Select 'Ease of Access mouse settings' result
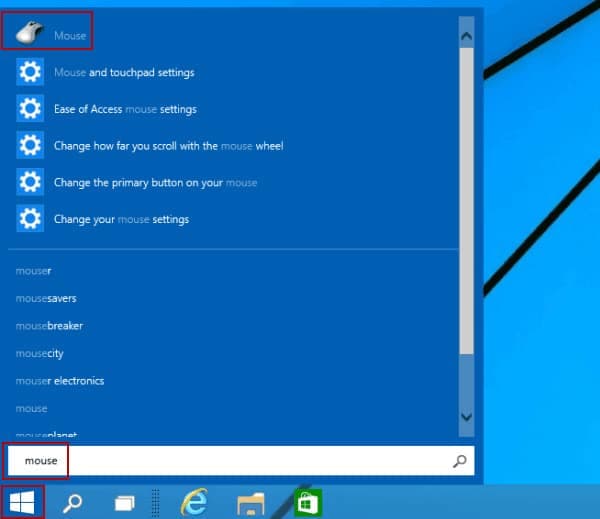The width and height of the screenshot is (600, 519). [x=126, y=109]
